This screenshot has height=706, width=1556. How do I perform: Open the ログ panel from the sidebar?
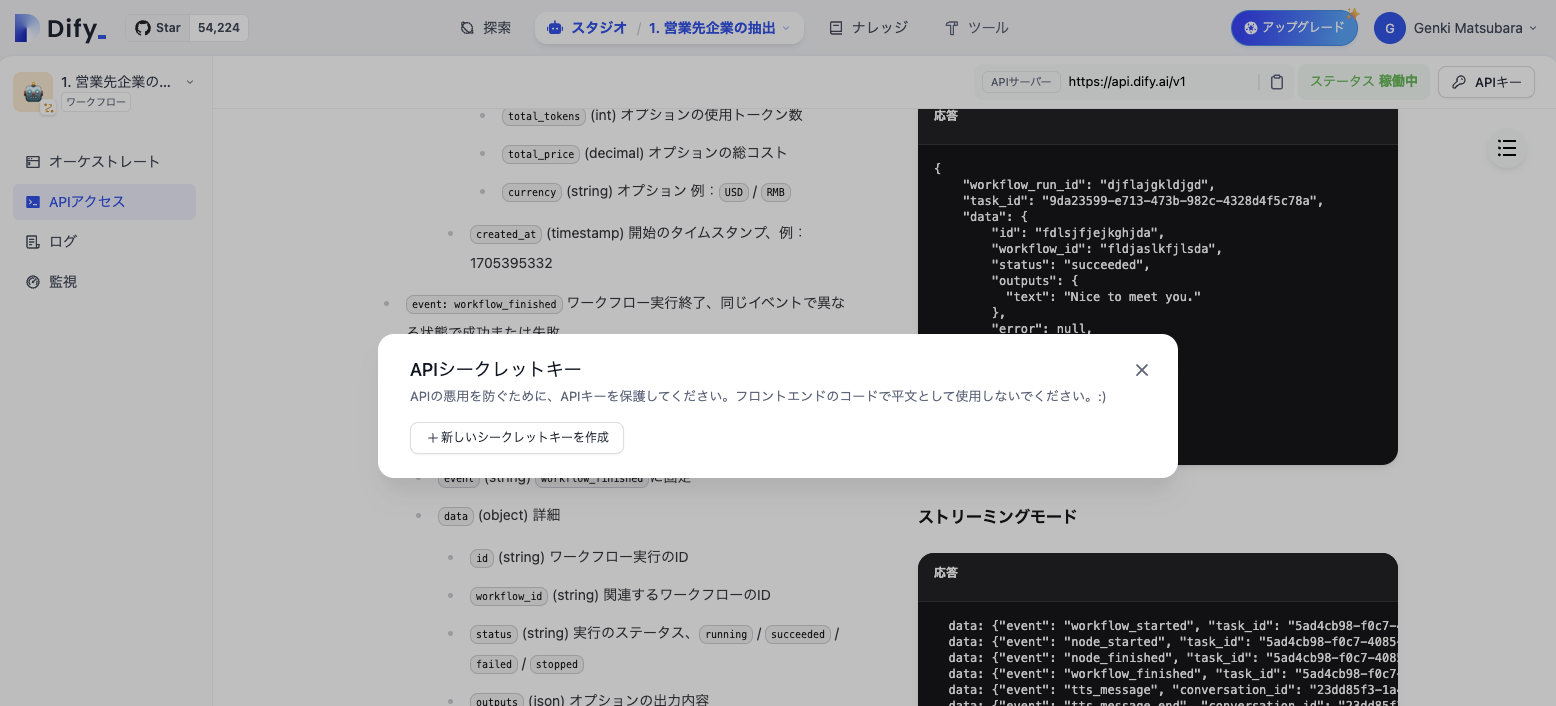click(62, 241)
